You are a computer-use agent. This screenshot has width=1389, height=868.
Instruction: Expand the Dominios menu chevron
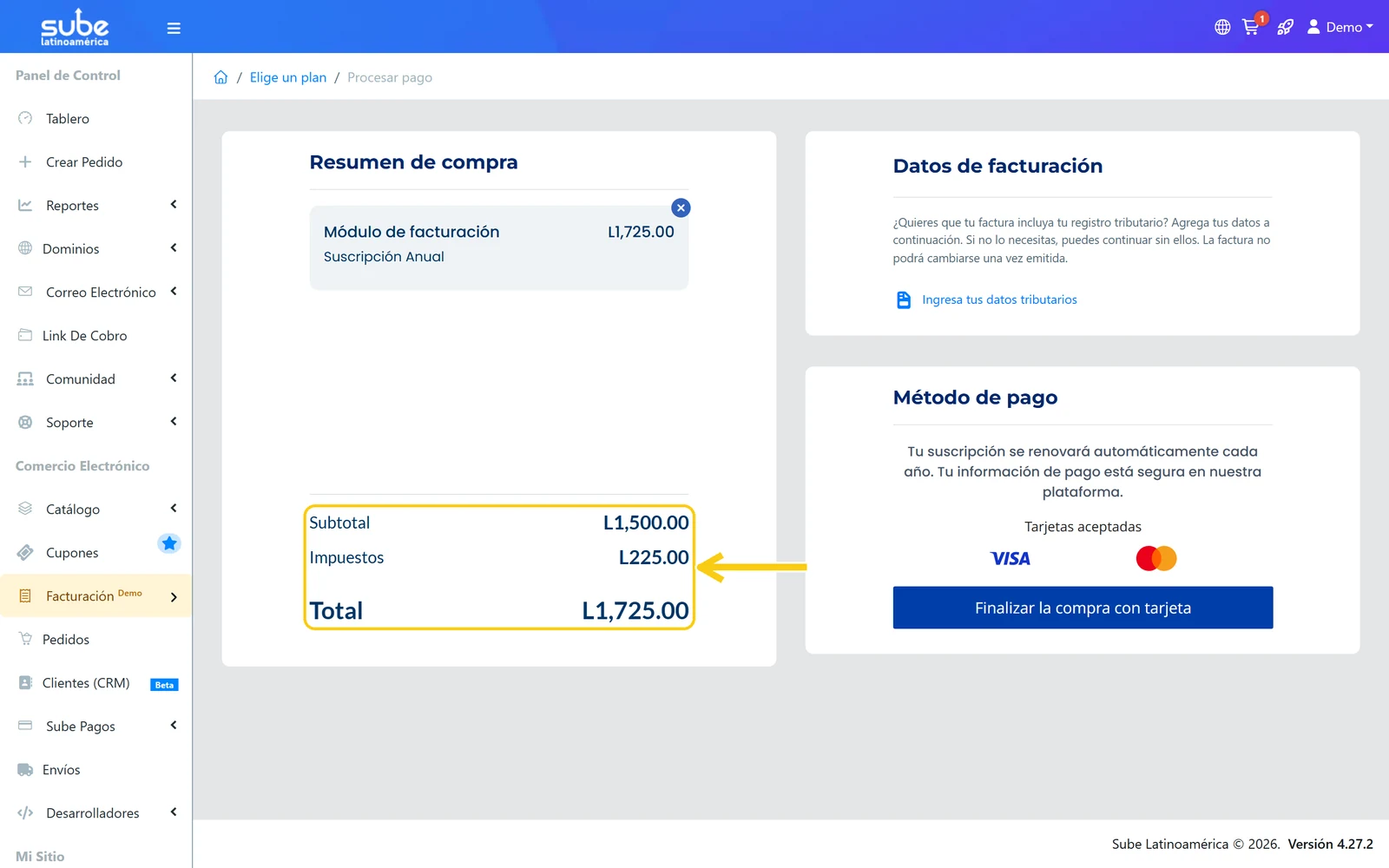click(174, 248)
